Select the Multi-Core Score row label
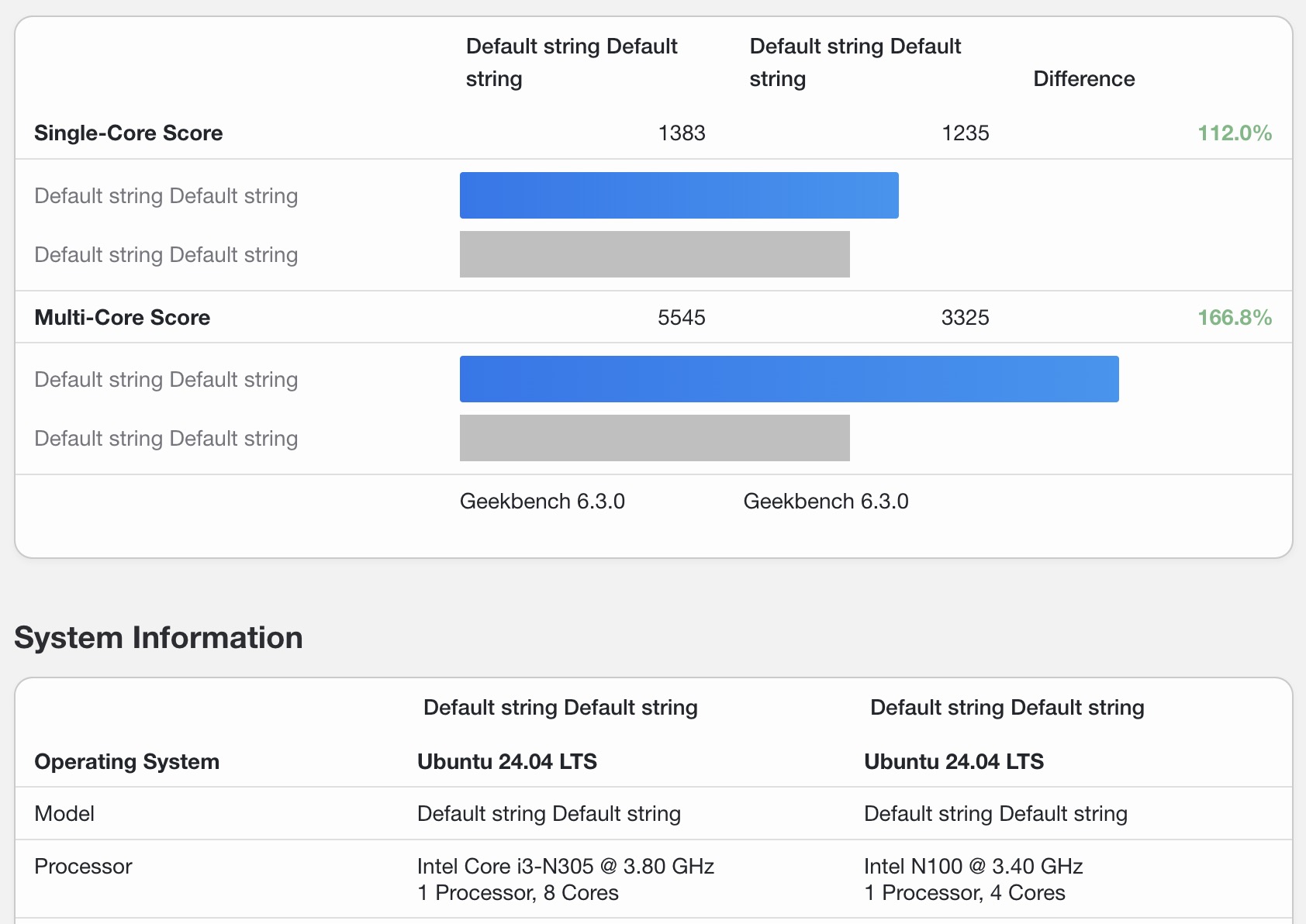This screenshot has height=924, width=1306. click(123, 318)
